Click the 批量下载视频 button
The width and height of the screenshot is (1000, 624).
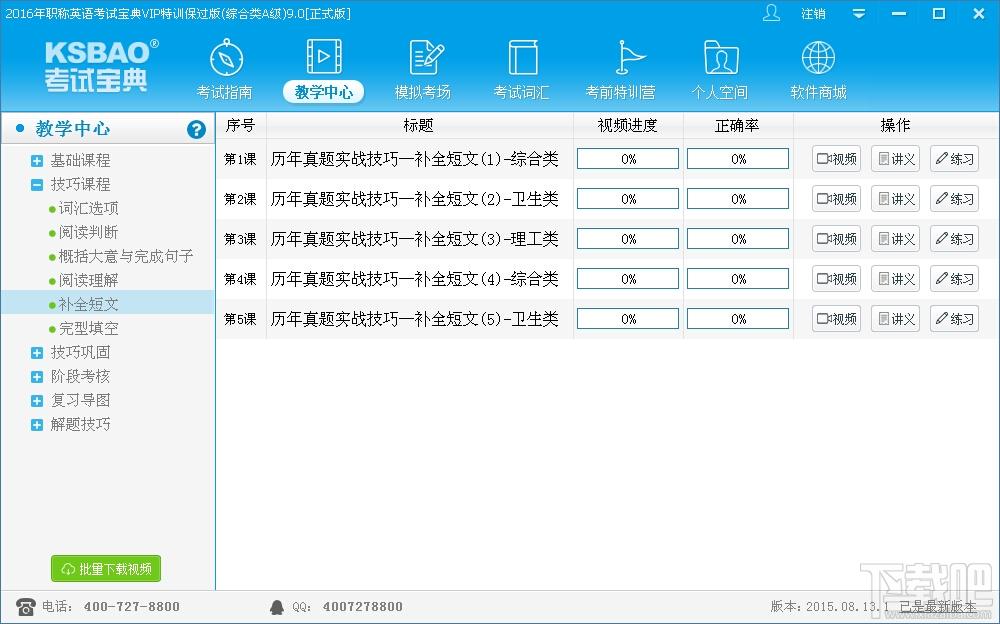(106, 568)
